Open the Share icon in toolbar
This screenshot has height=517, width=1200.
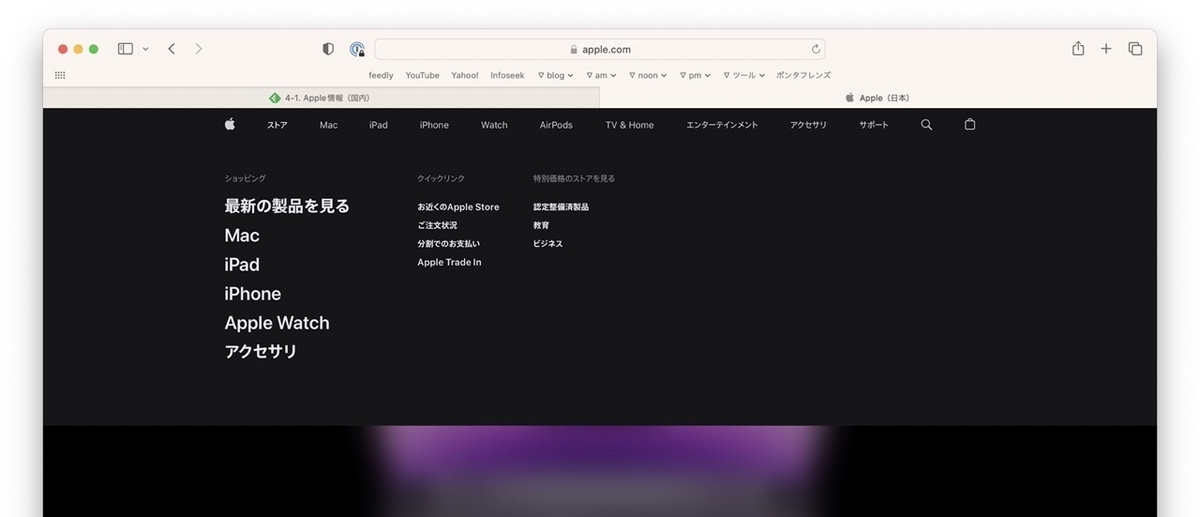coord(1078,48)
